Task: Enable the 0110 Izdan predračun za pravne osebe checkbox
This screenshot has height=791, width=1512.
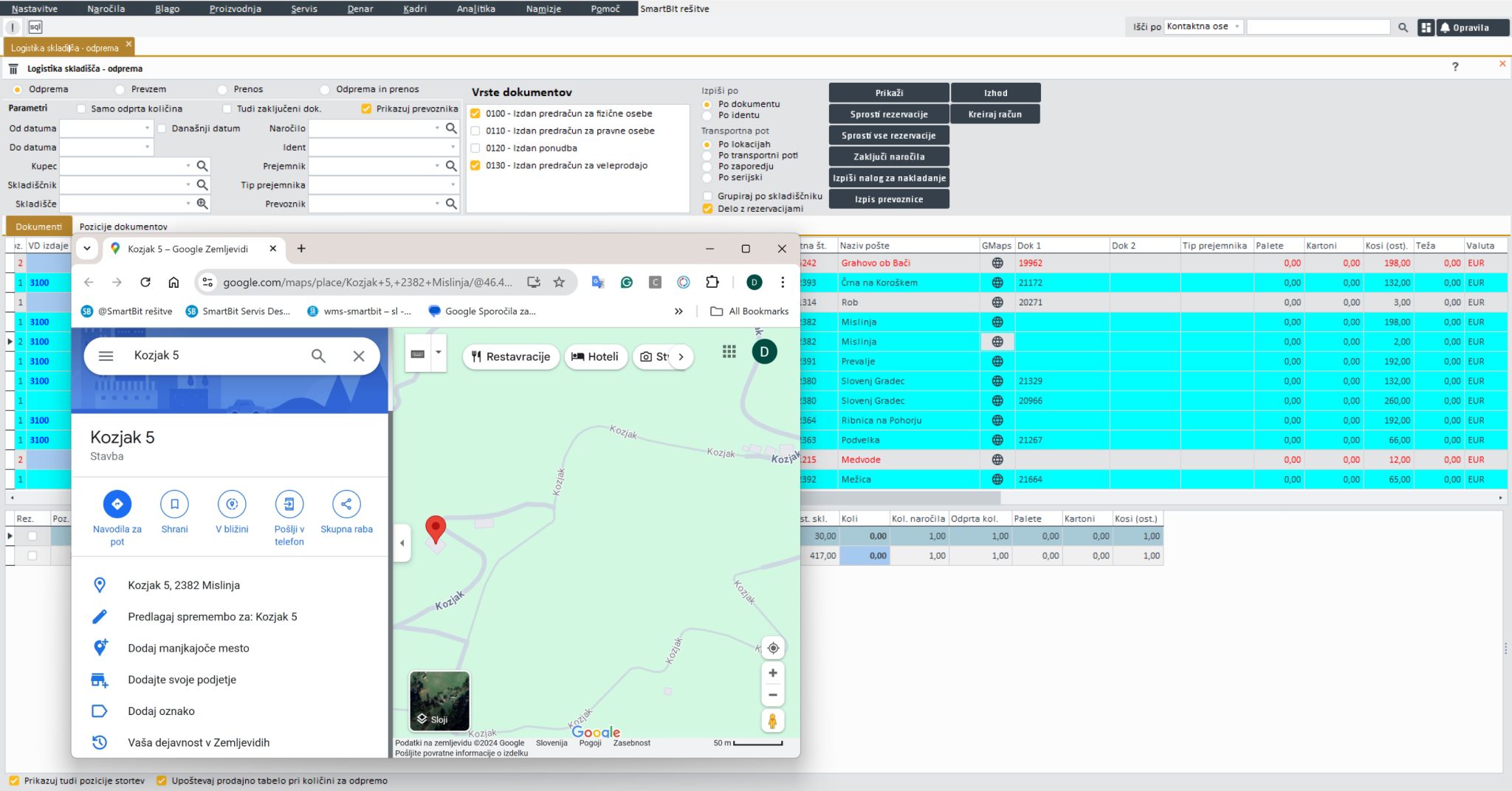Action: click(475, 131)
